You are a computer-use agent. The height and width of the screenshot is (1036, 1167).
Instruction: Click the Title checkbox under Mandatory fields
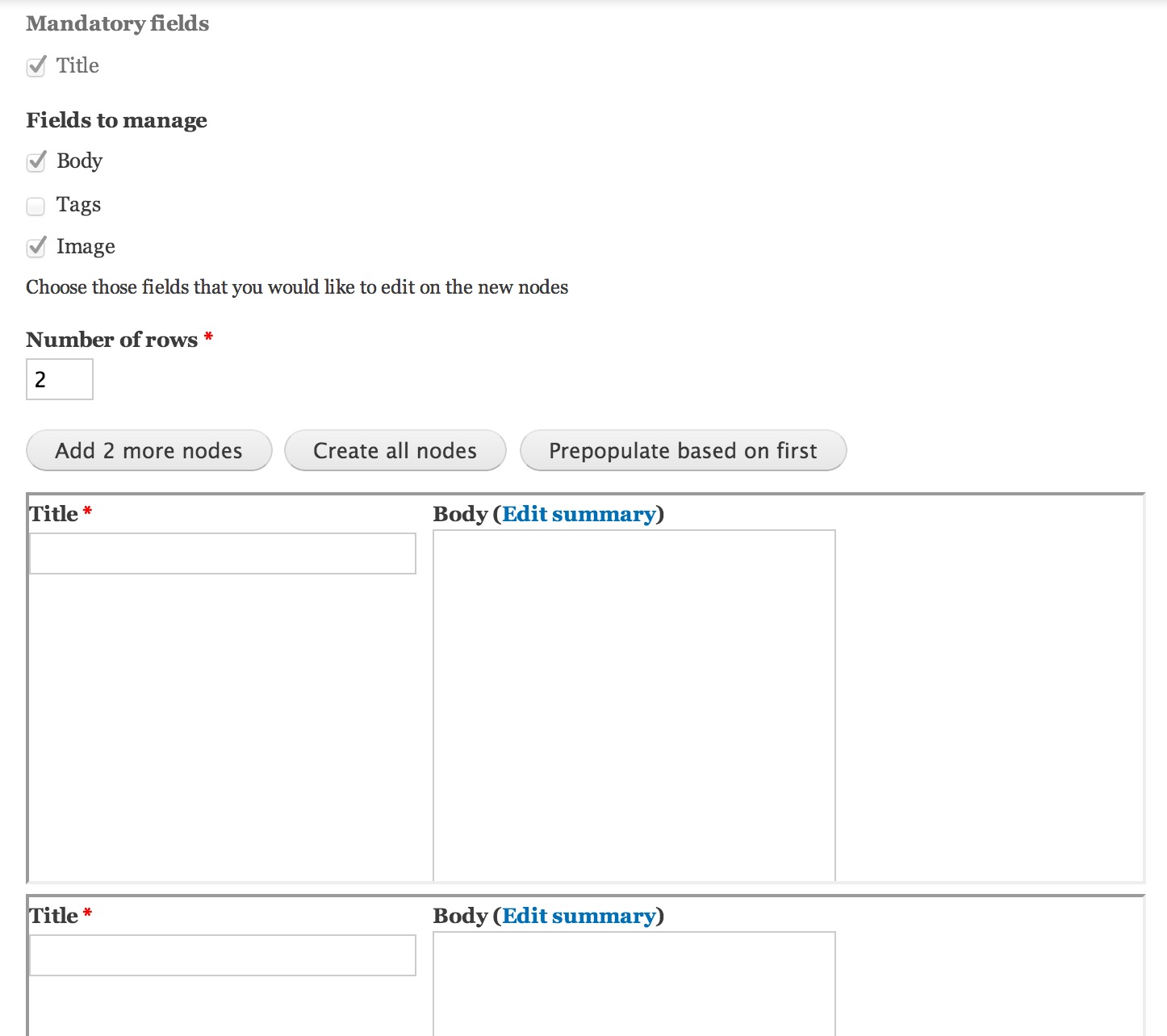click(x=36, y=66)
